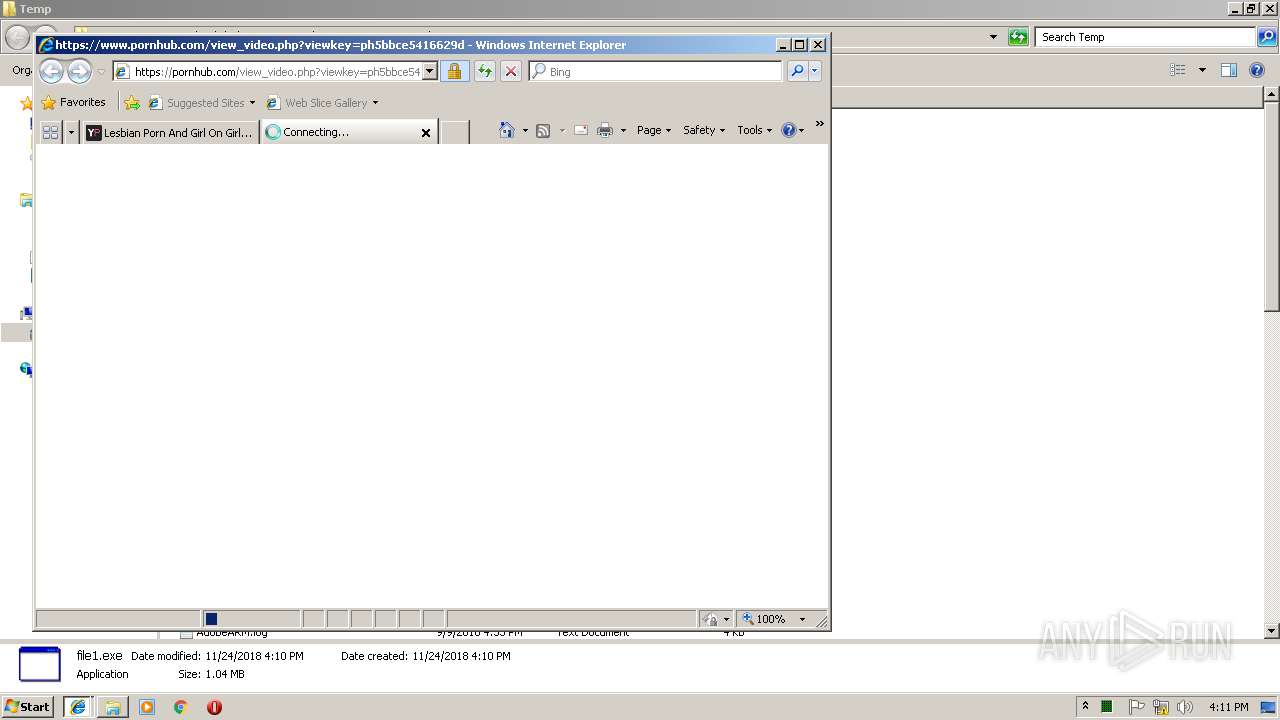Viewport: 1280px width, 720px height.
Task: Open the Safety menu
Action: [x=704, y=130]
